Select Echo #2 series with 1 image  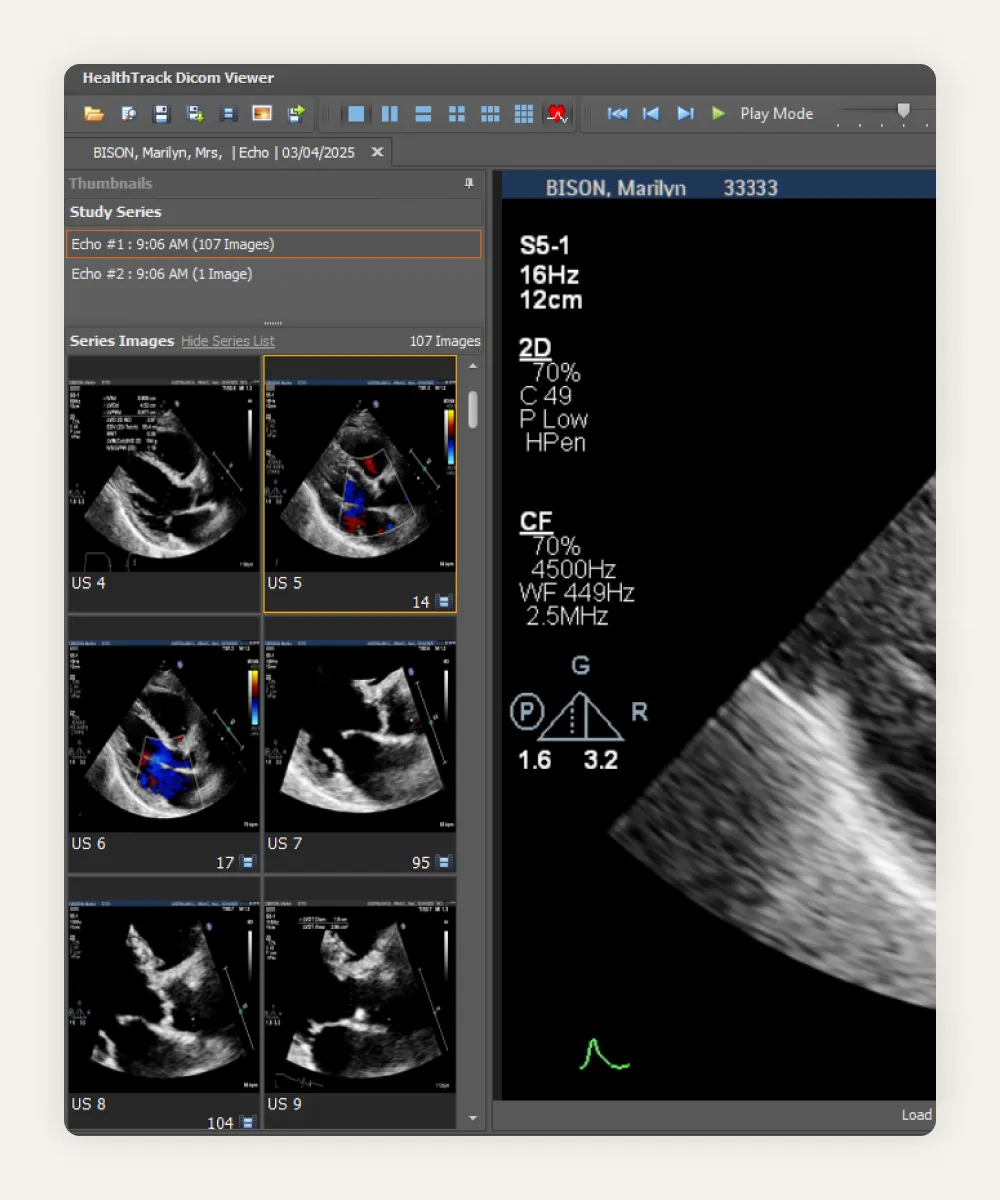(x=273, y=274)
